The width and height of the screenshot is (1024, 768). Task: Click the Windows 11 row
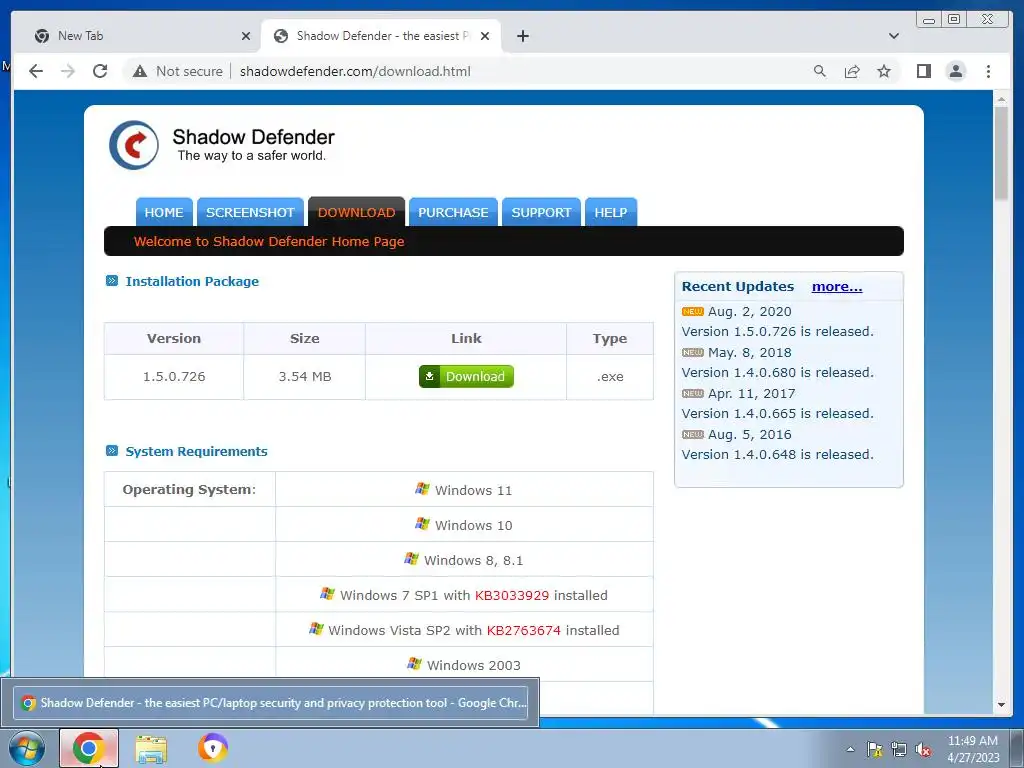464,490
